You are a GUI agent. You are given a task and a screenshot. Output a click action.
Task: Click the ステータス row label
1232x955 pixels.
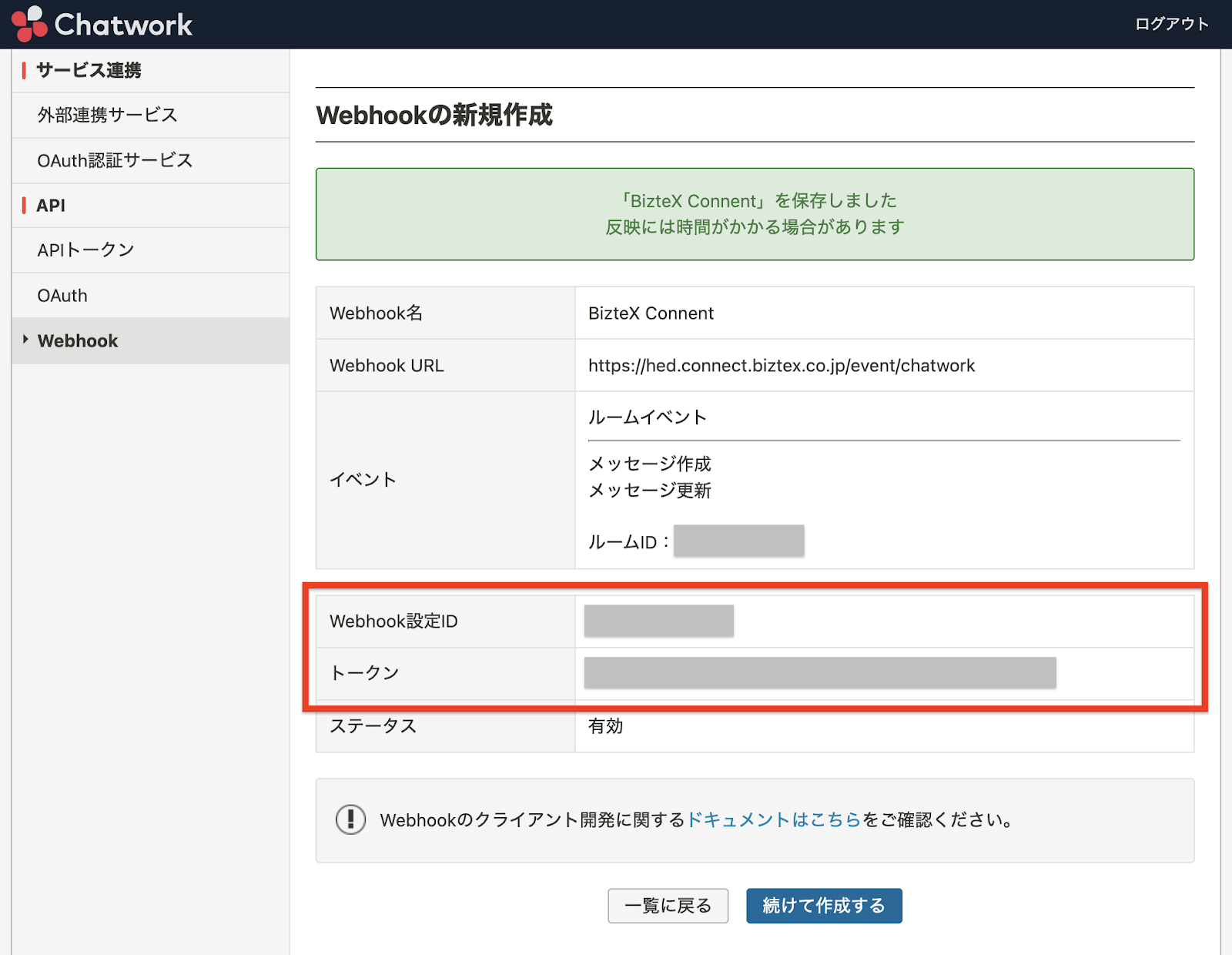[373, 726]
